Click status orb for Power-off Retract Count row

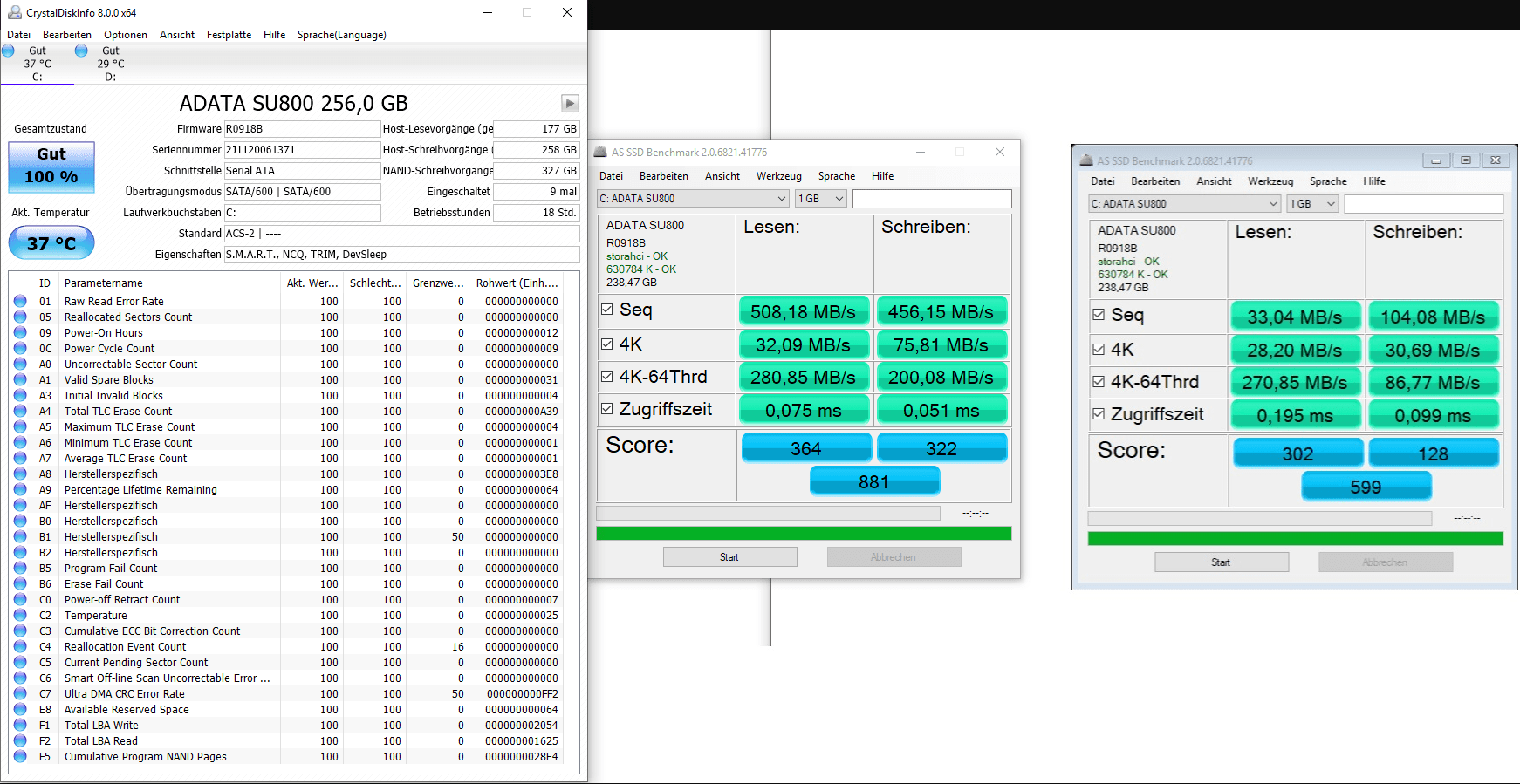coord(20,599)
